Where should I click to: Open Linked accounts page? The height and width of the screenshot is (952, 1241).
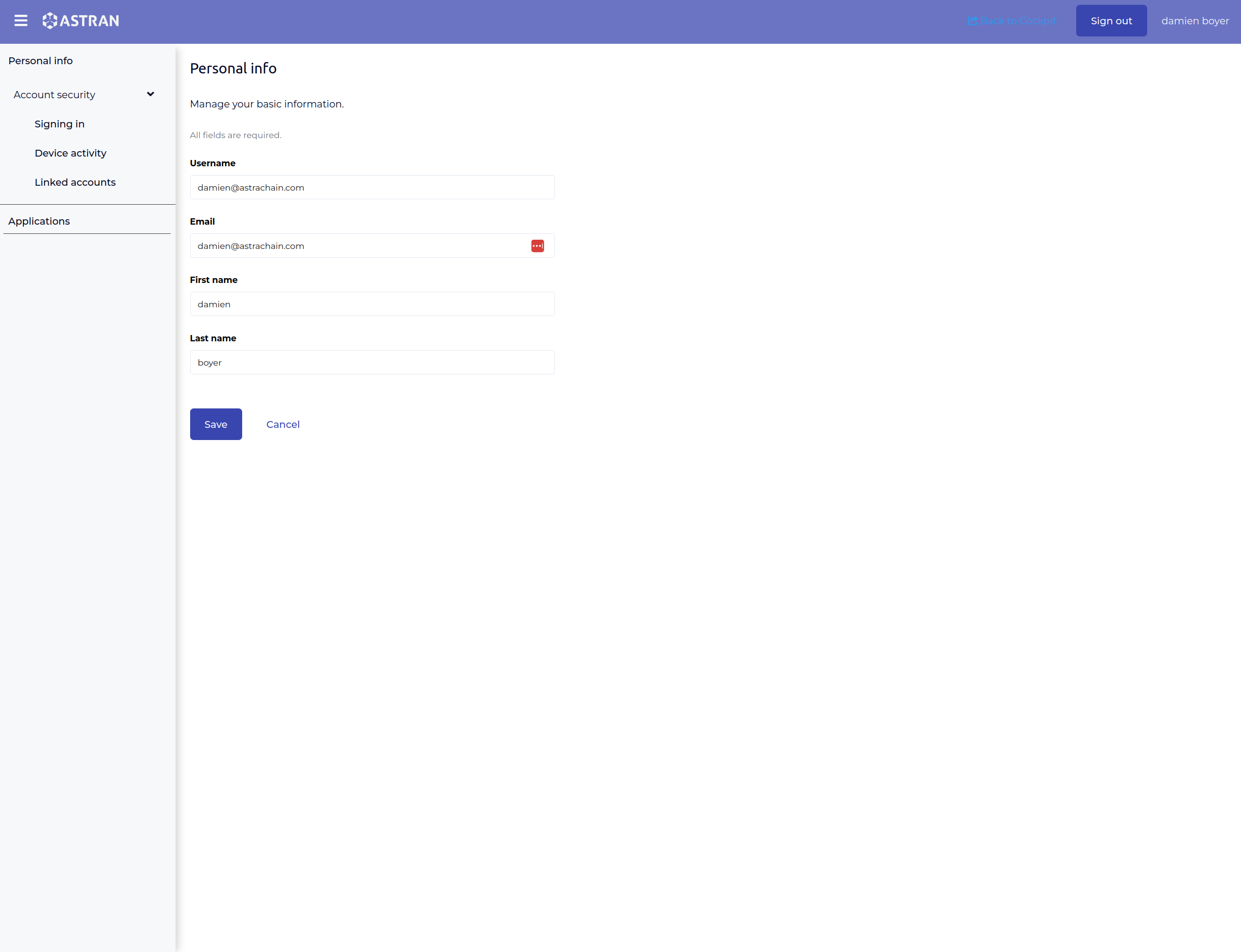click(x=75, y=182)
